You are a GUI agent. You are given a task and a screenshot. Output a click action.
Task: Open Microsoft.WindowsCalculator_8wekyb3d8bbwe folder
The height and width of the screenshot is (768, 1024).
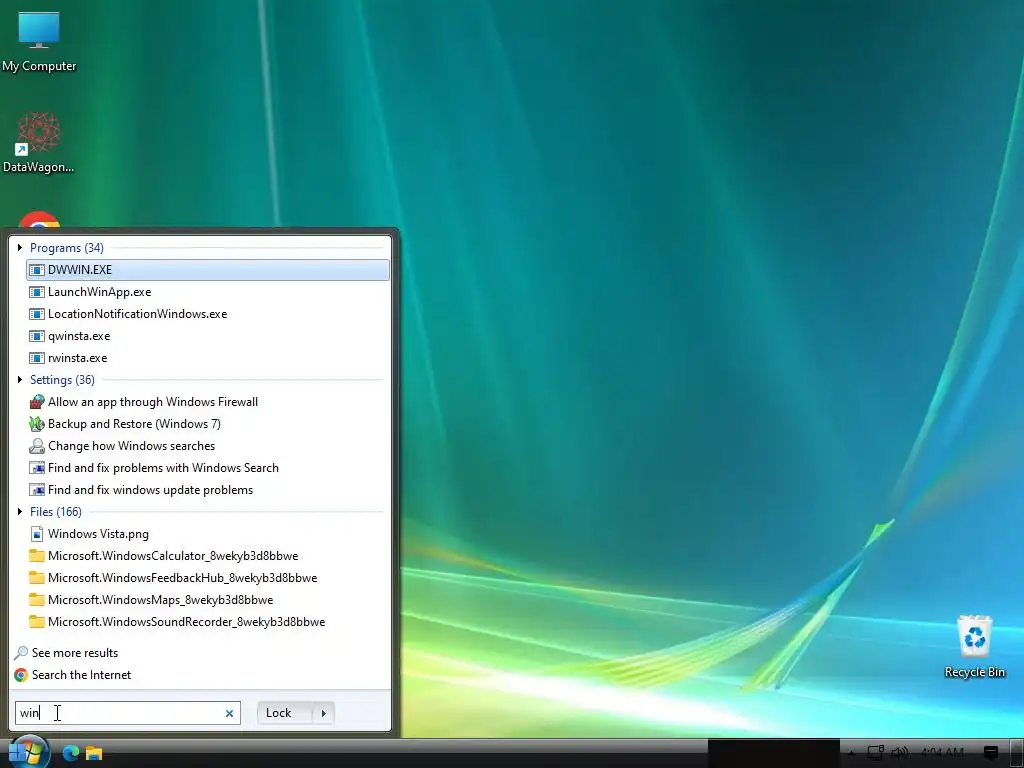[x=208, y=556]
